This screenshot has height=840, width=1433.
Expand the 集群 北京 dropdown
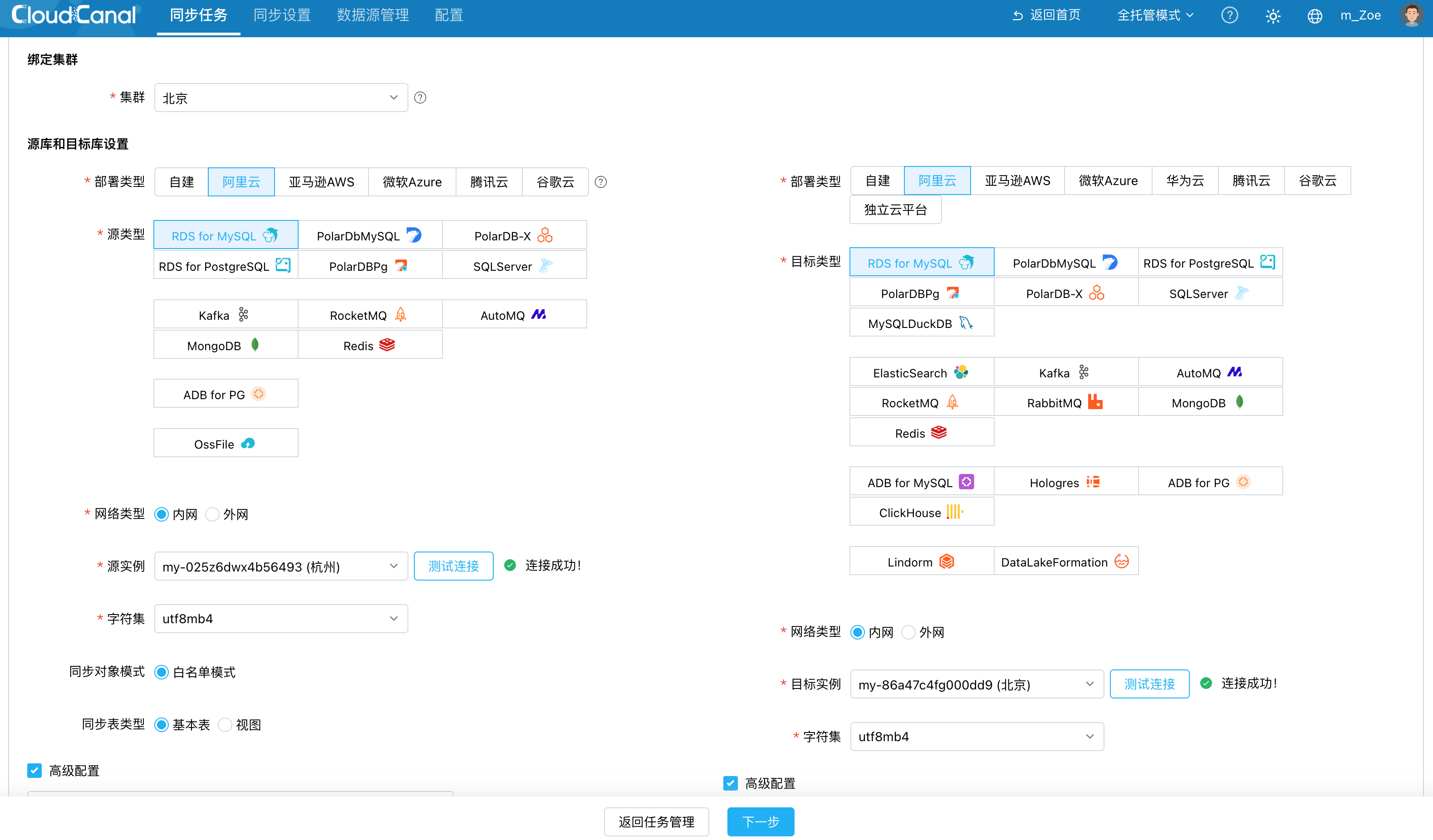coord(281,98)
